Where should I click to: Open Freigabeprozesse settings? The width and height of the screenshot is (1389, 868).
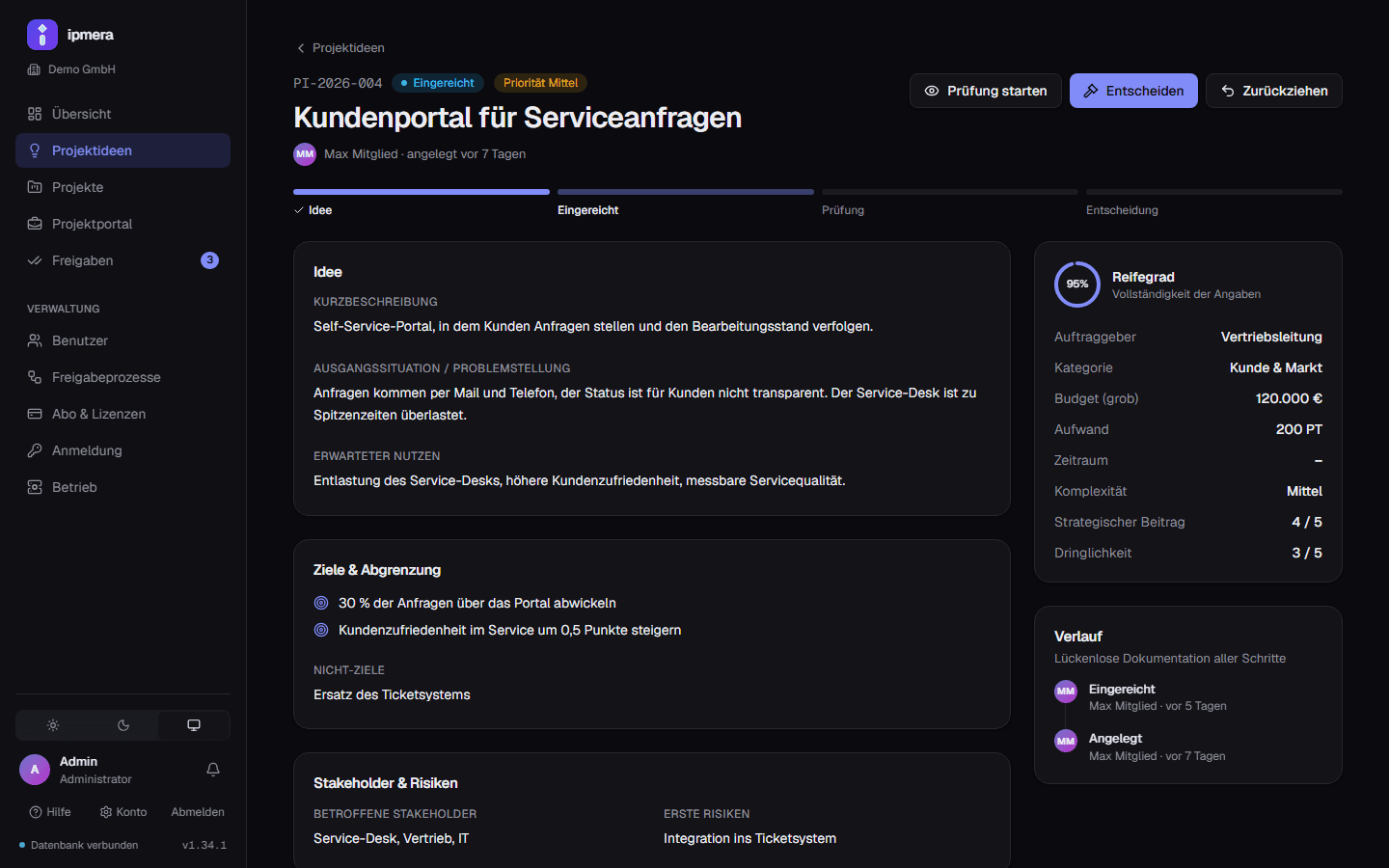point(123,377)
